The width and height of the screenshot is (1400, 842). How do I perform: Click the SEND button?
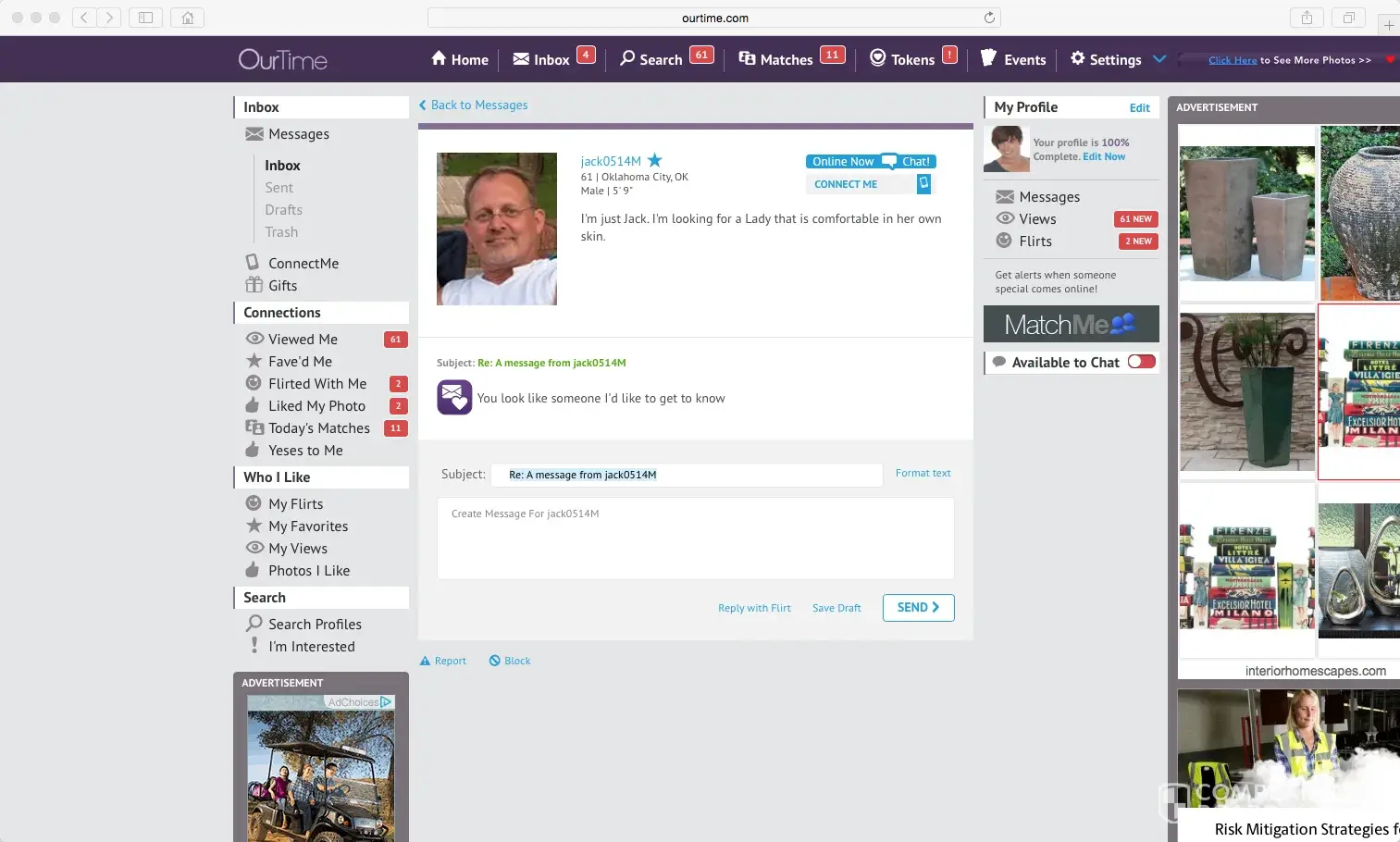[919, 608]
